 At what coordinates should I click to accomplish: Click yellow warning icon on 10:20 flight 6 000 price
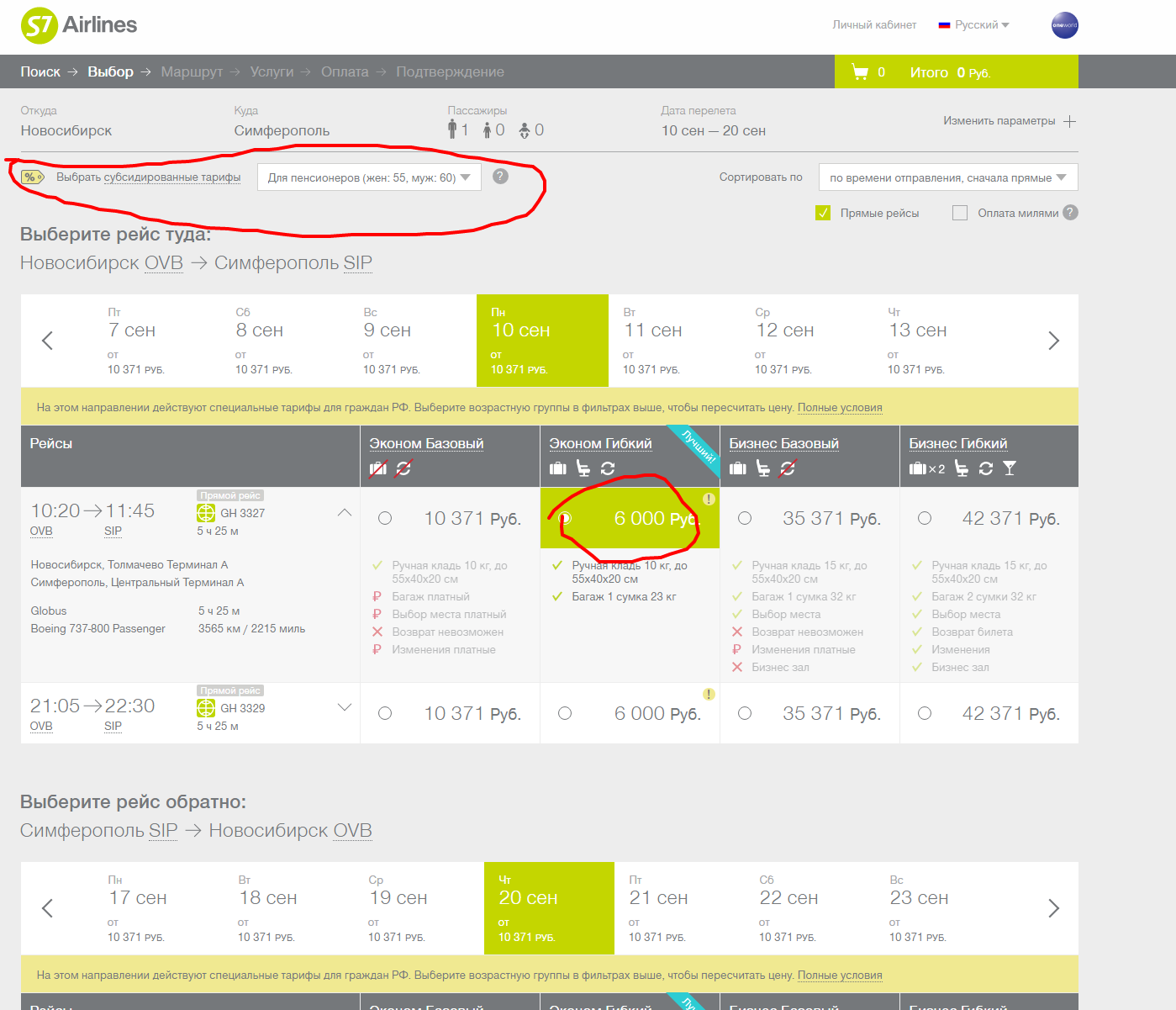pos(709,499)
